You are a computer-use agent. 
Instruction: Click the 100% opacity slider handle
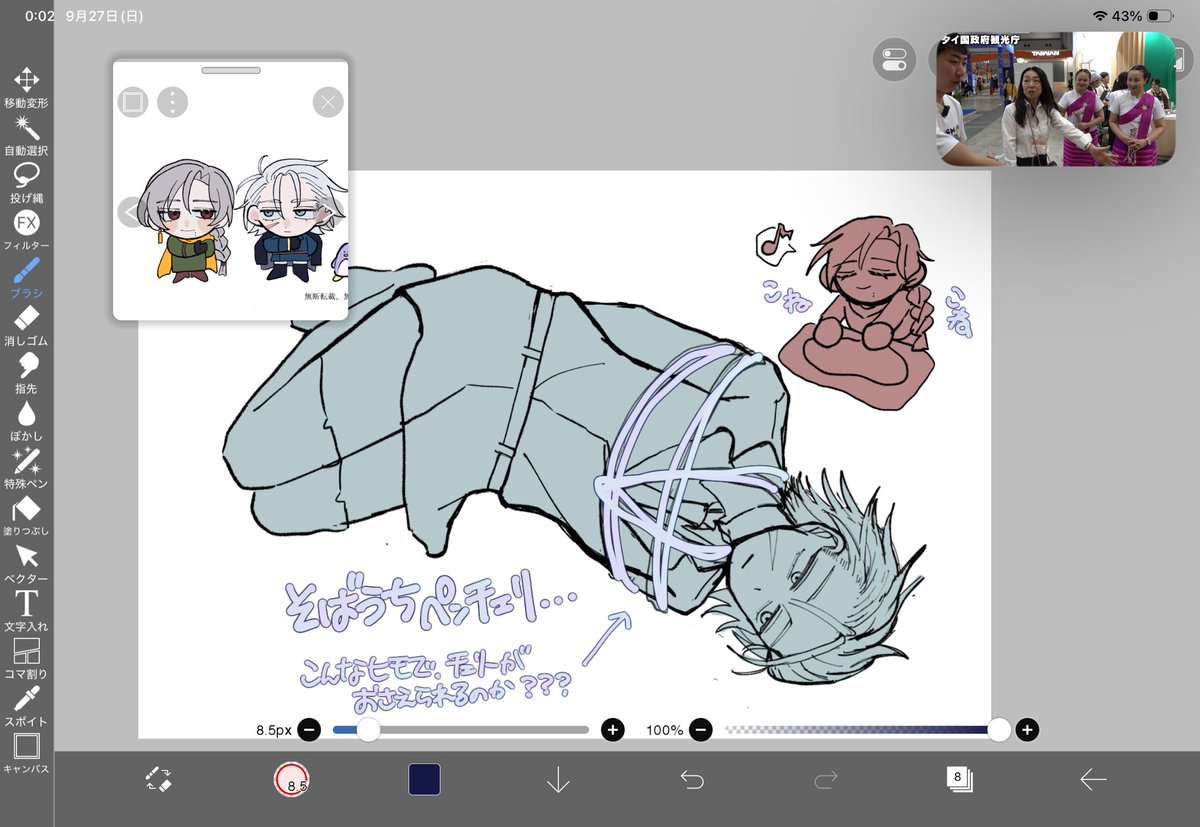[x=999, y=730]
